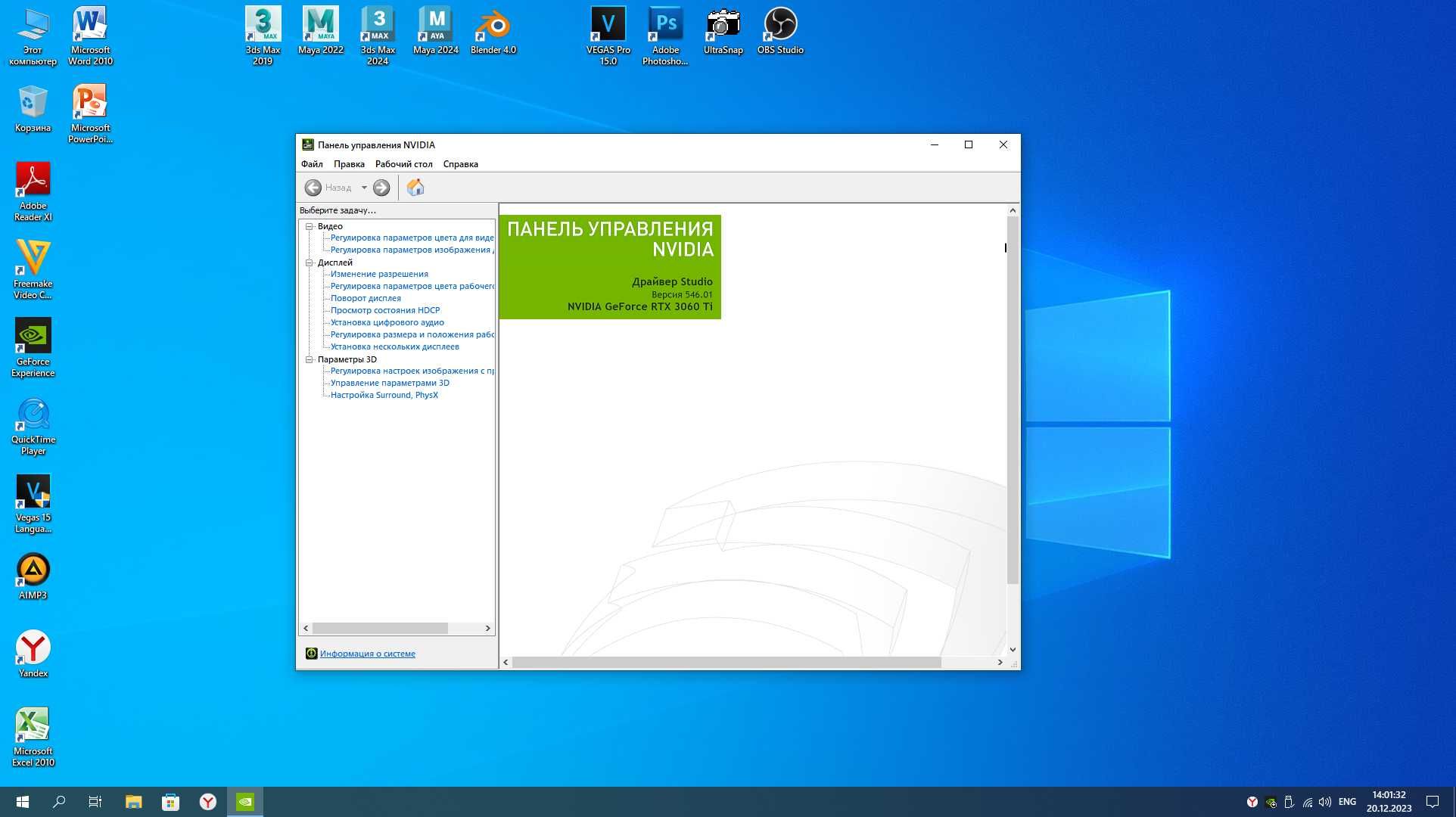
Task: Select the OBS Studio desktop icon
Action: [780, 30]
